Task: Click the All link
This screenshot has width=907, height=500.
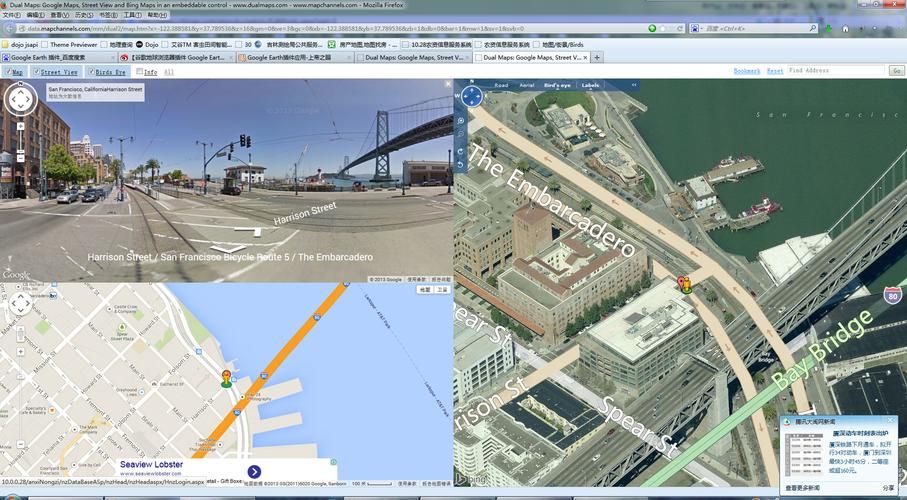Action: click(x=169, y=72)
